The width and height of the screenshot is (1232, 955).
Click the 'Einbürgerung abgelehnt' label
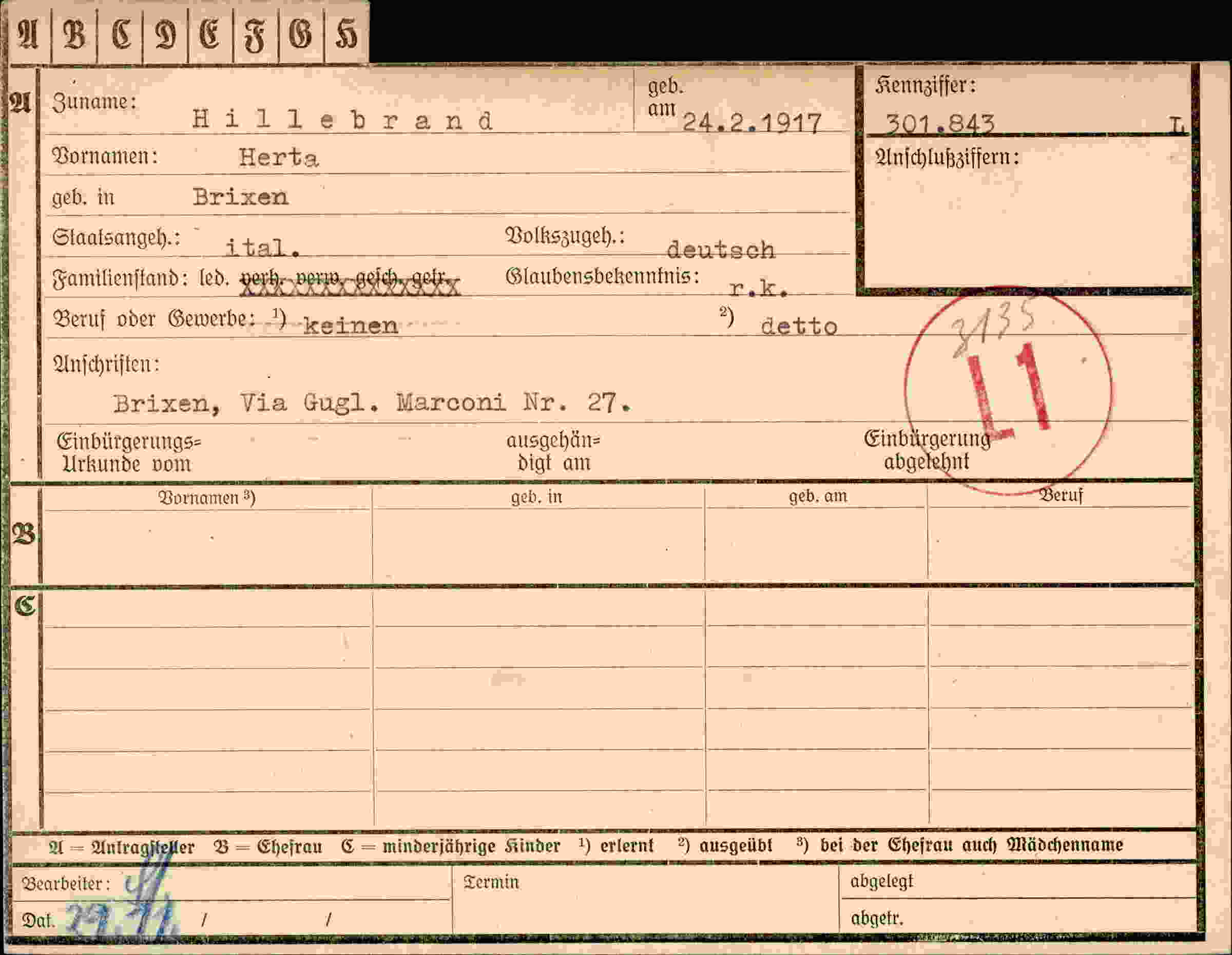[x=927, y=450]
